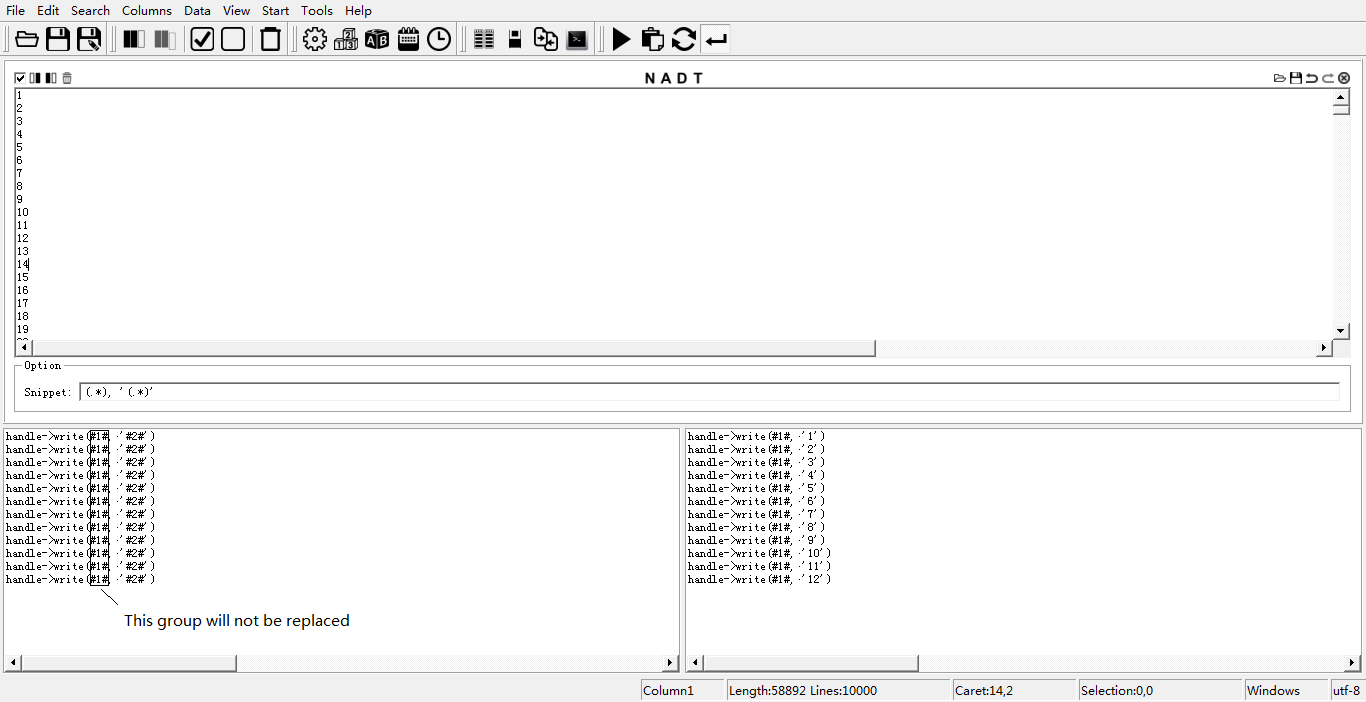1366x702 pixels.
Task: Click left output pane scrollbar right arrow
Action: [x=671, y=663]
